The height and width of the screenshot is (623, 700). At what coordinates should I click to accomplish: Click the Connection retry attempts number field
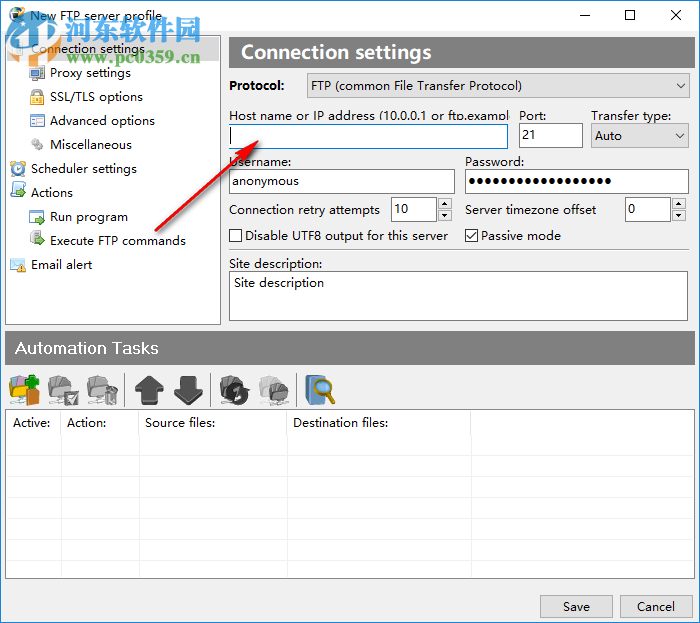414,209
